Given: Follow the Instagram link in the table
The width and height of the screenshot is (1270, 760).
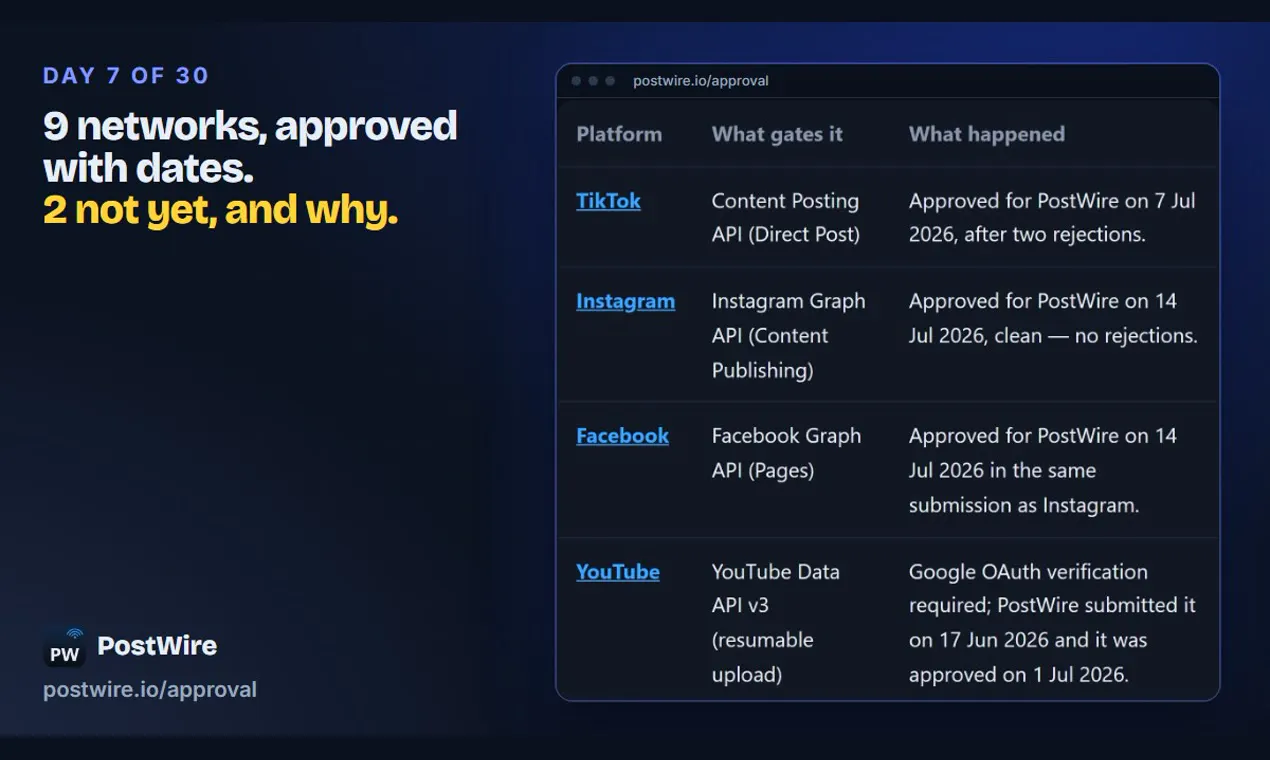Looking at the screenshot, I should (x=625, y=301).
